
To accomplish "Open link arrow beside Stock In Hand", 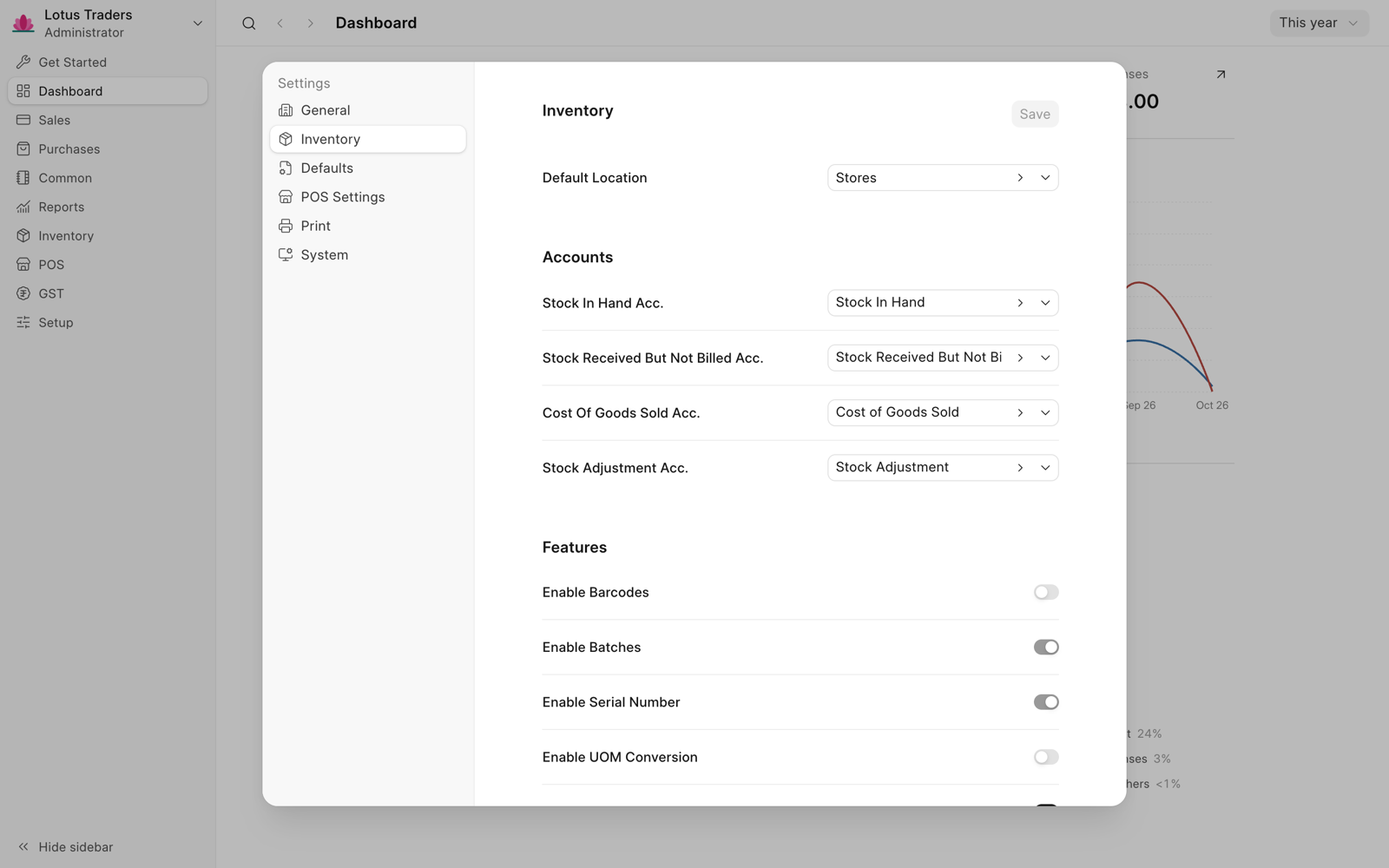I will 1020,303.
